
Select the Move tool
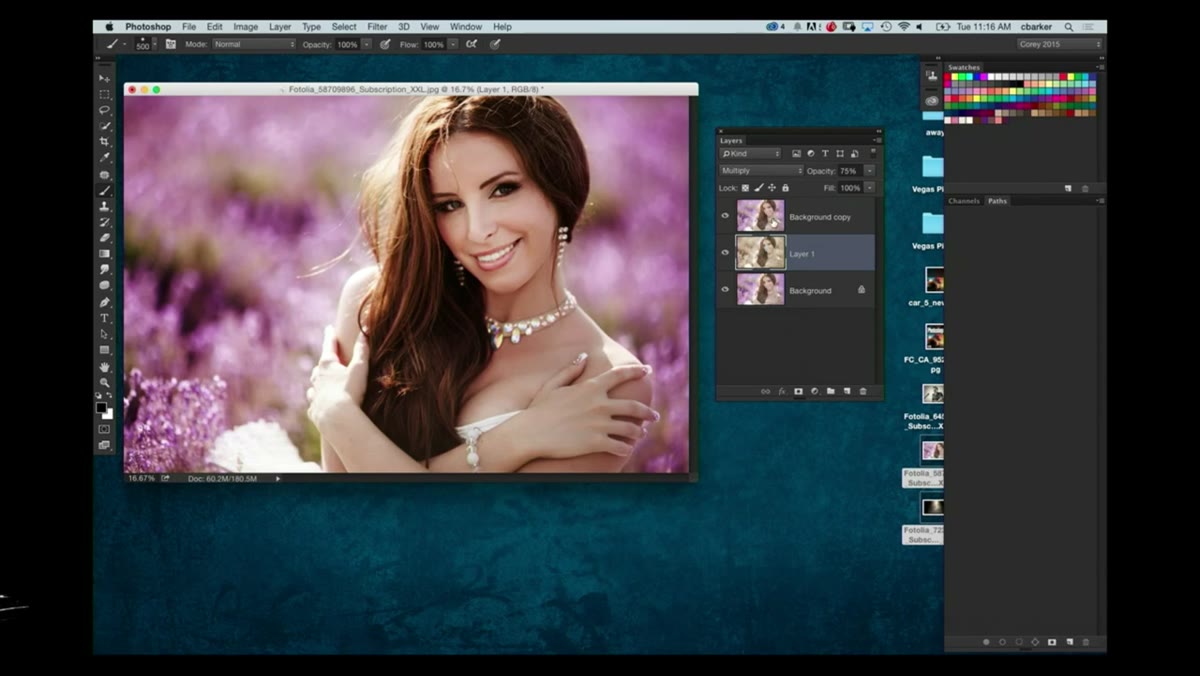(104, 77)
